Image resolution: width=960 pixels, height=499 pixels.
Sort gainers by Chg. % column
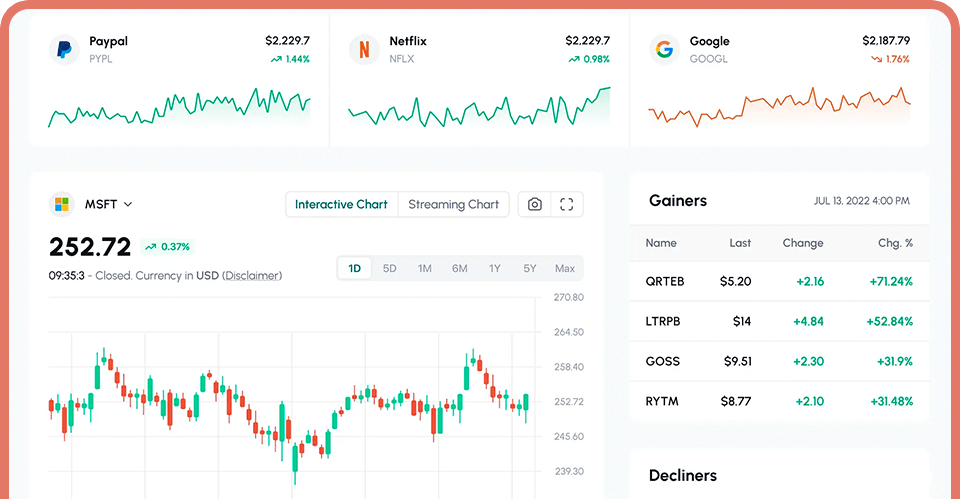(895, 243)
